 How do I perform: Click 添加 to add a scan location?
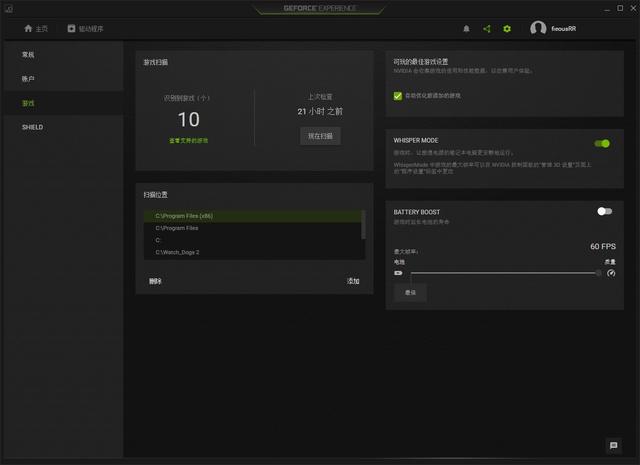coord(353,281)
